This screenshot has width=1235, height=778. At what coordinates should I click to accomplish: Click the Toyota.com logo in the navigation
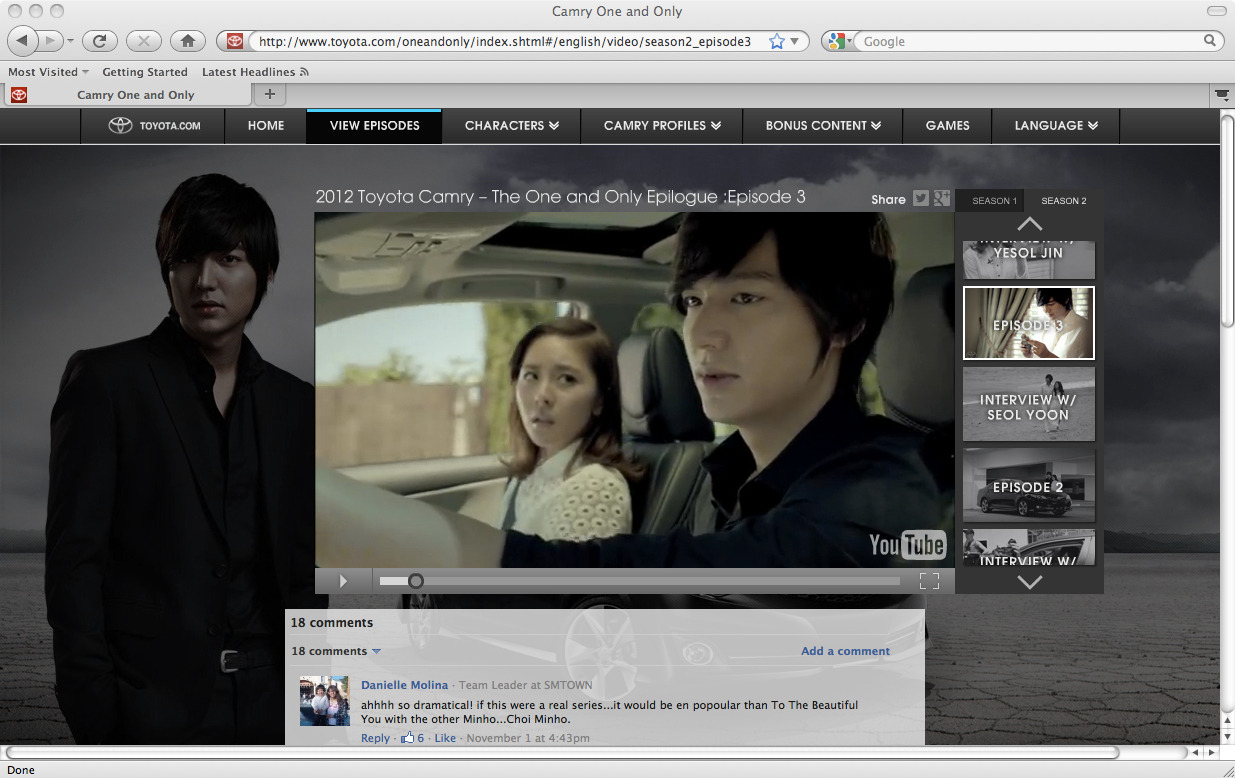click(154, 126)
